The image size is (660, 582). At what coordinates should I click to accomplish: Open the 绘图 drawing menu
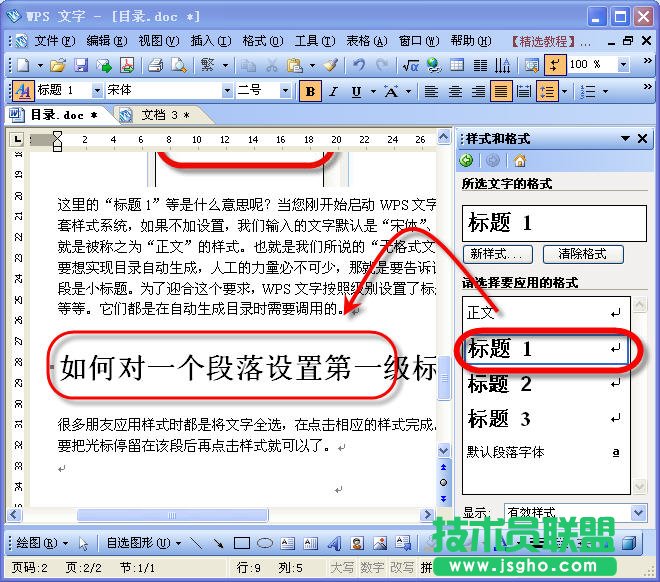click(x=42, y=543)
